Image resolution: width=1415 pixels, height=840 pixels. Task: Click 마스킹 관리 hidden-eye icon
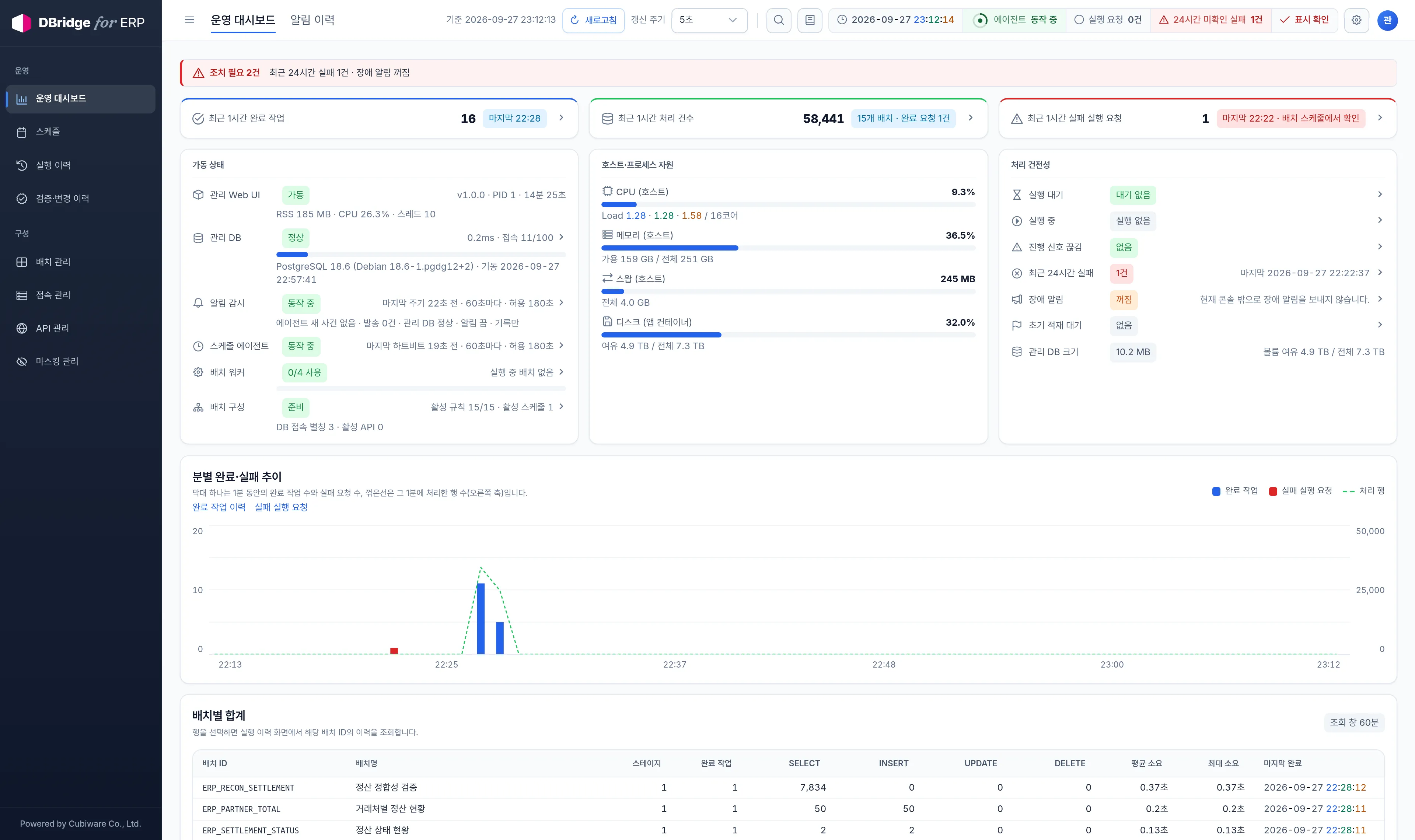coord(21,361)
